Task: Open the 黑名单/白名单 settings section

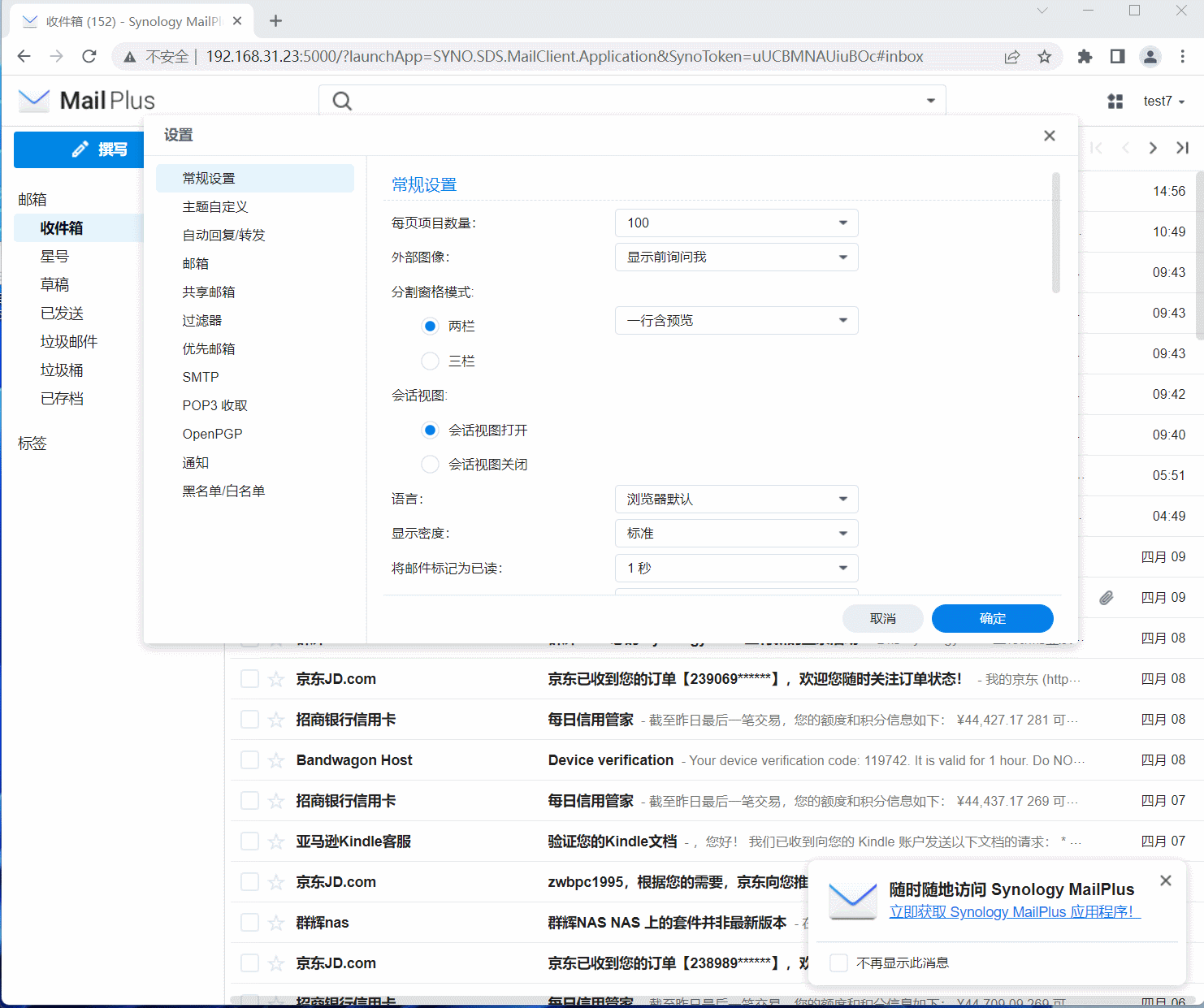Action: [255, 491]
